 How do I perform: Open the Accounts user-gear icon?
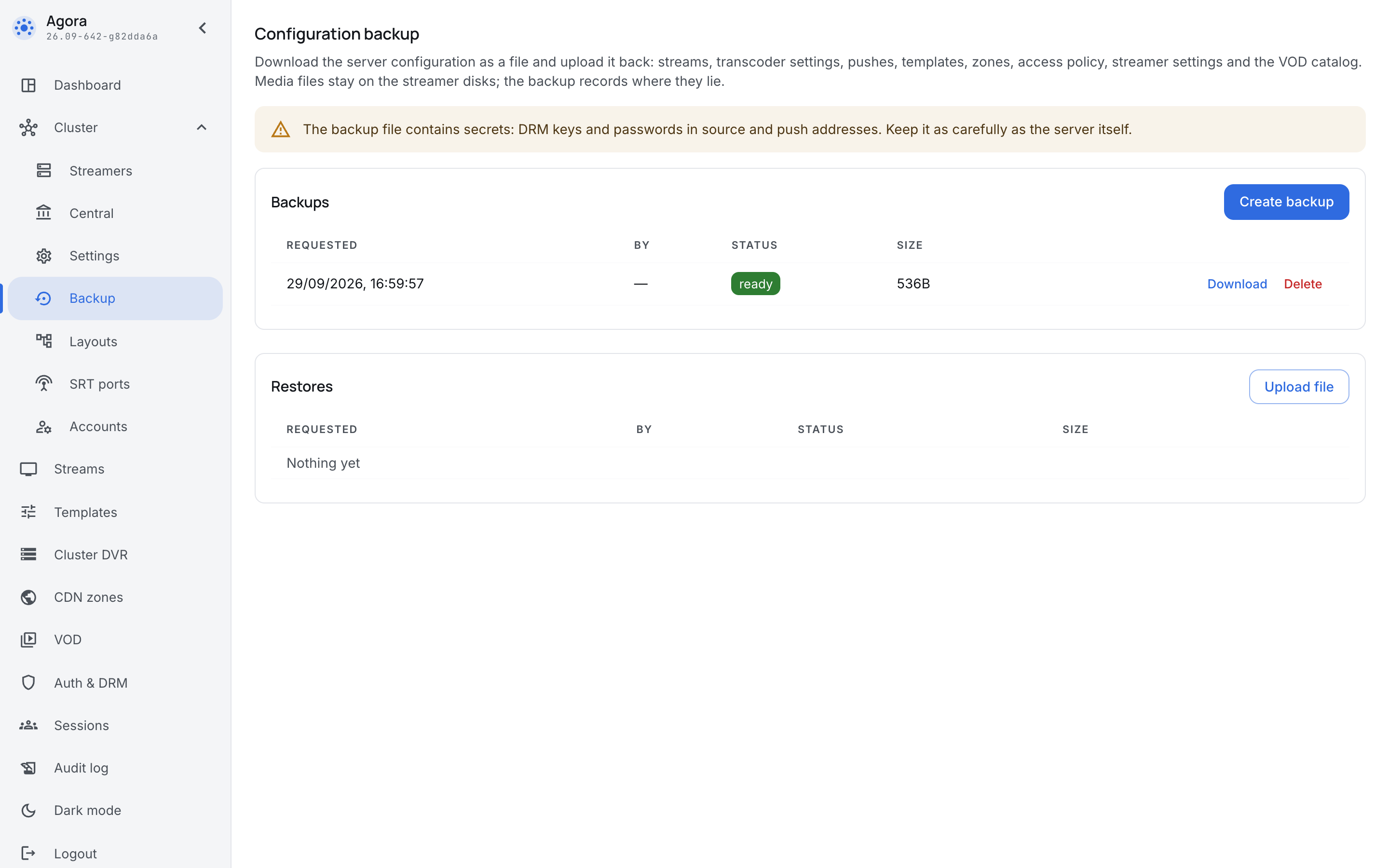coord(43,427)
